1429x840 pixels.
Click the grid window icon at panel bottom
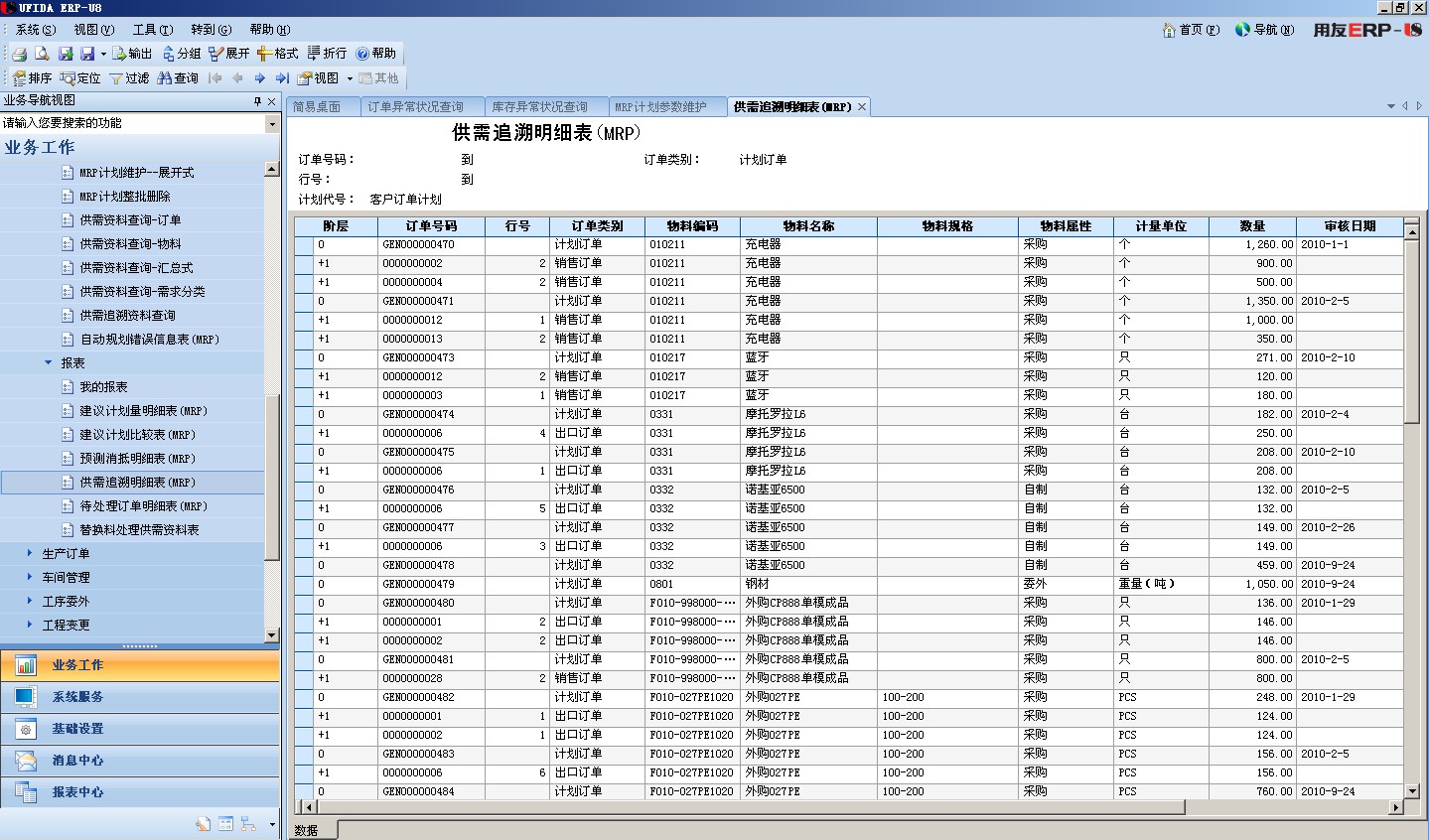[x=225, y=824]
